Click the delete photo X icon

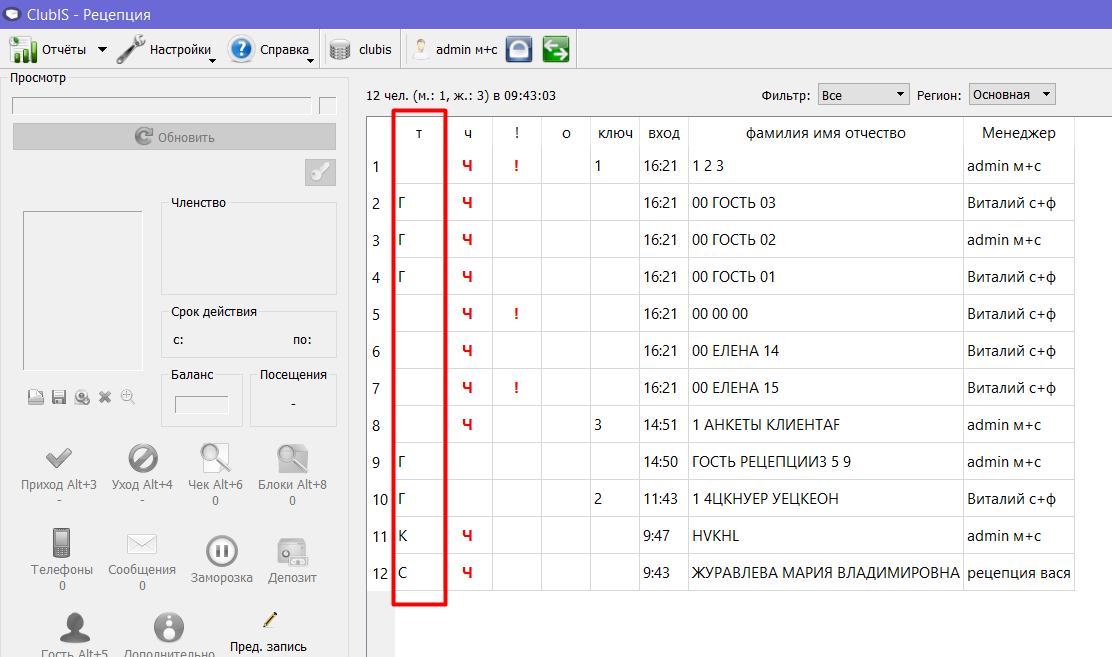pos(105,397)
